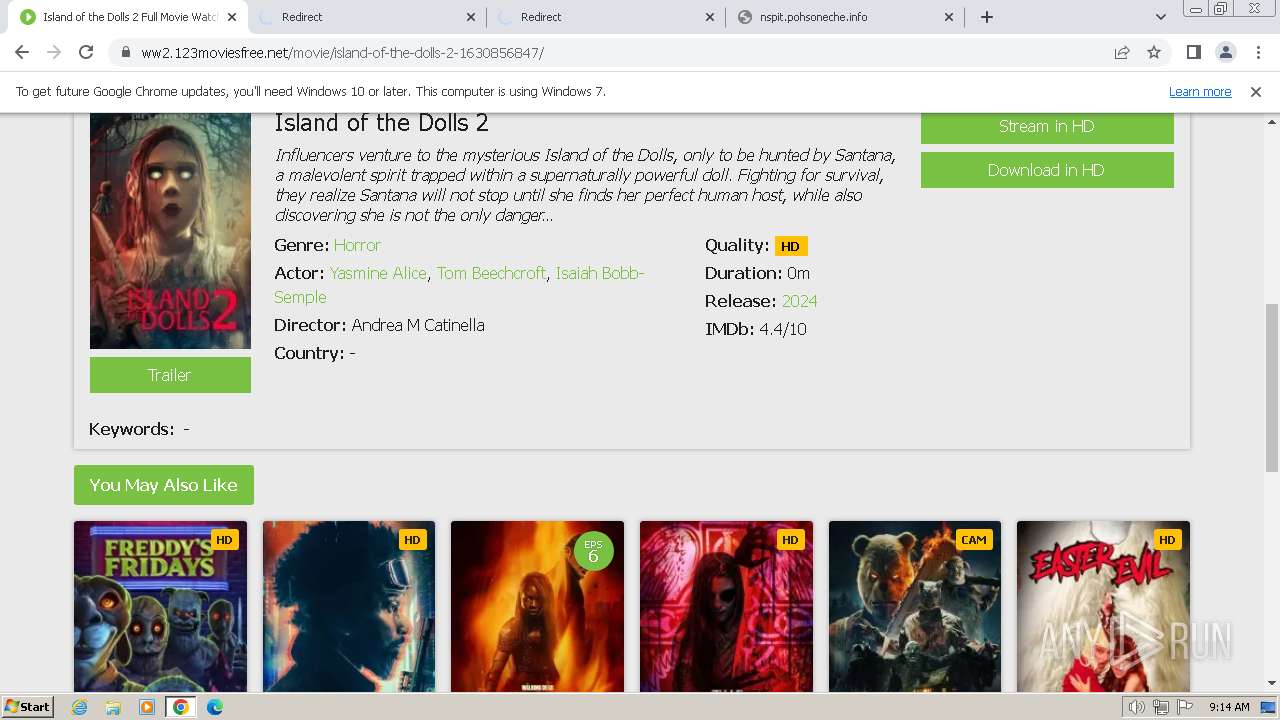Screen dimensions: 1280x720
Task: Expand the tab search chevron
Action: click(1160, 17)
